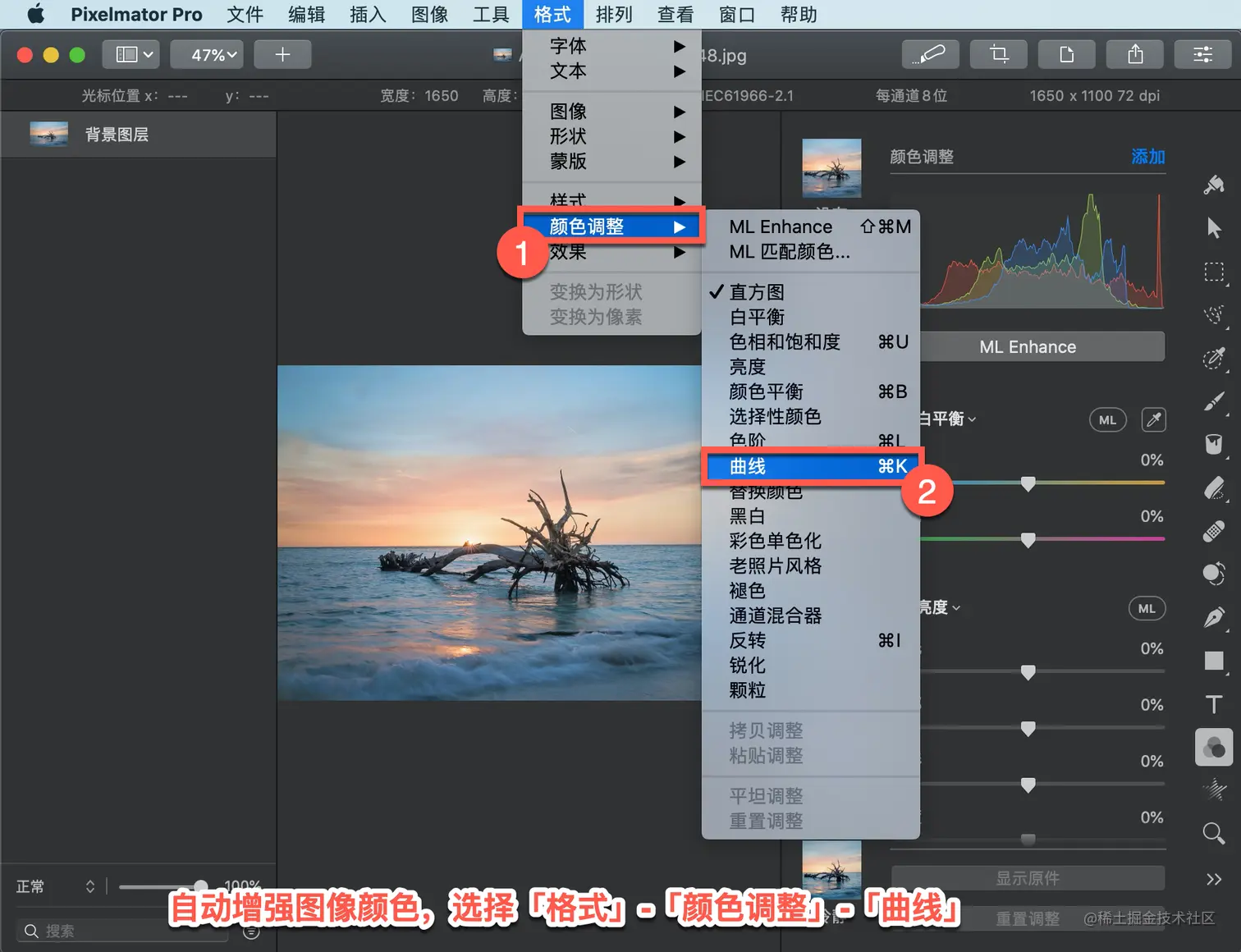Viewport: 1241px width, 952px height.
Task: Expand the 蒙版 submenu
Action: point(611,162)
